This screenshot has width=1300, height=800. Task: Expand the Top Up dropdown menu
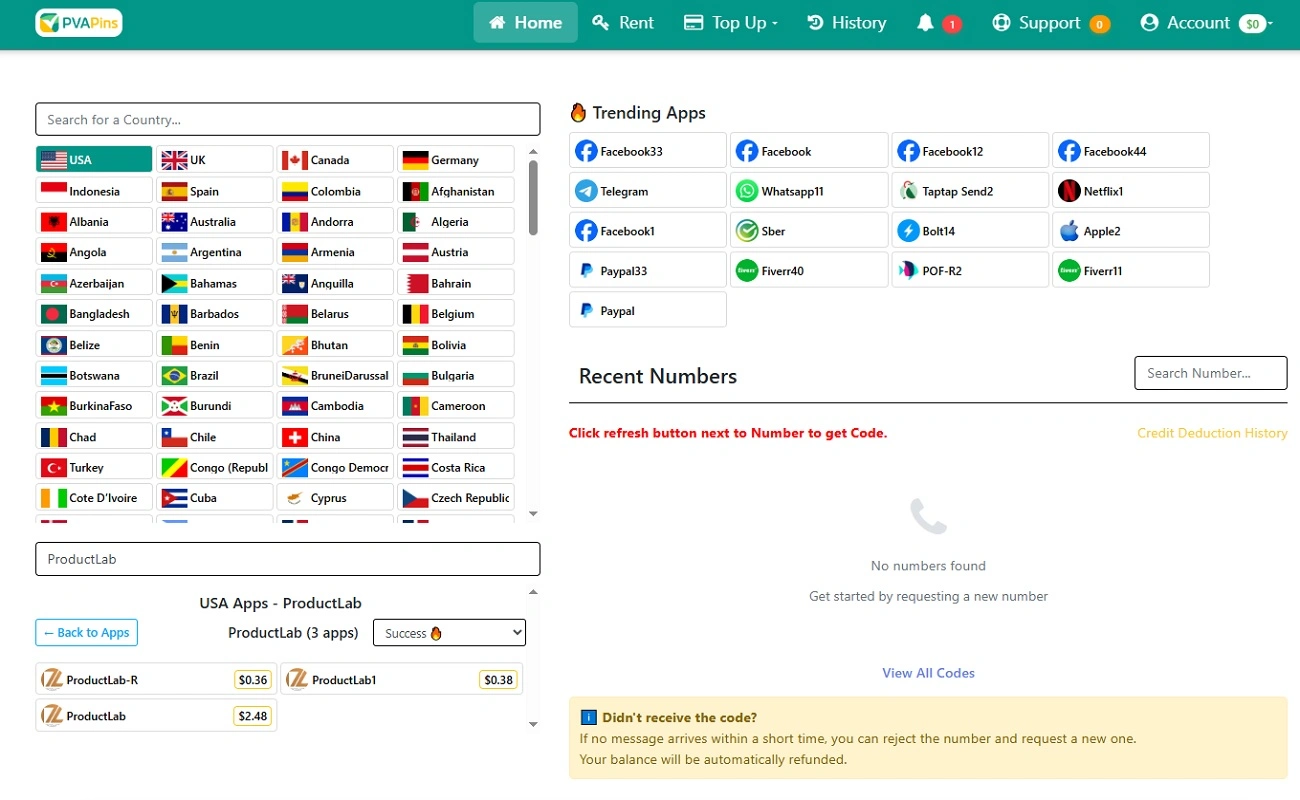(x=731, y=23)
